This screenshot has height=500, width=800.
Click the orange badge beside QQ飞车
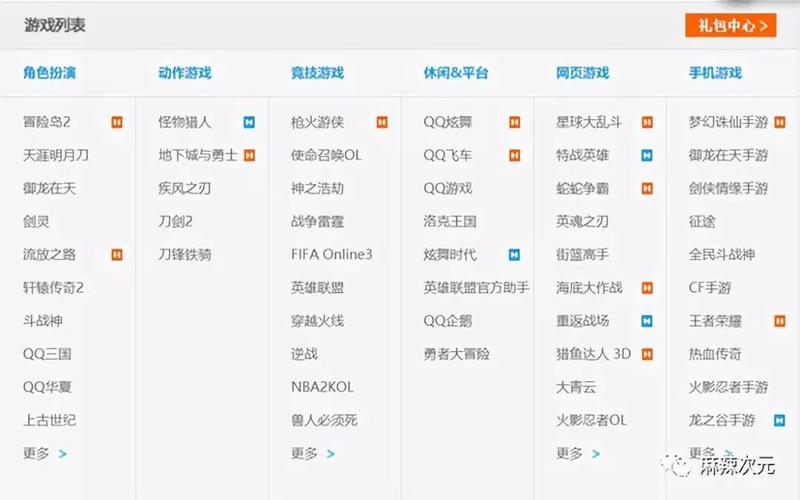(x=514, y=155)
